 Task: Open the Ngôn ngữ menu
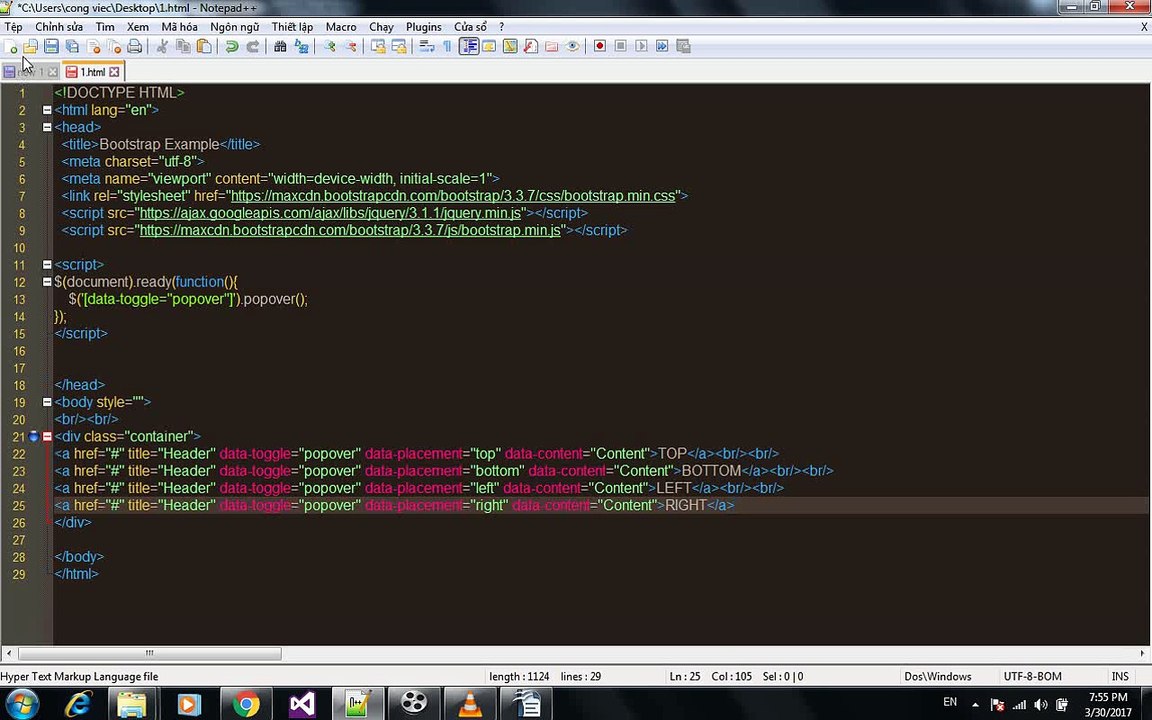click(234, 26)
